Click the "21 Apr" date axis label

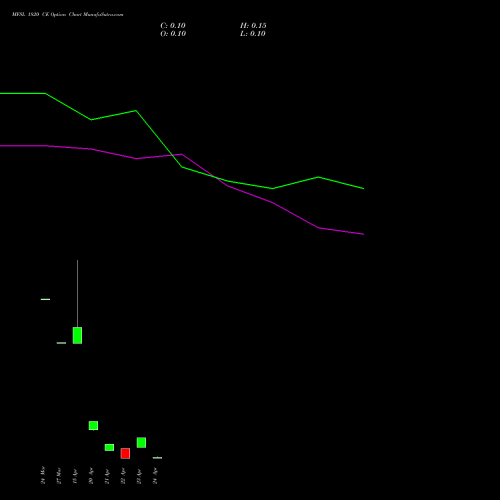(107, 476)
